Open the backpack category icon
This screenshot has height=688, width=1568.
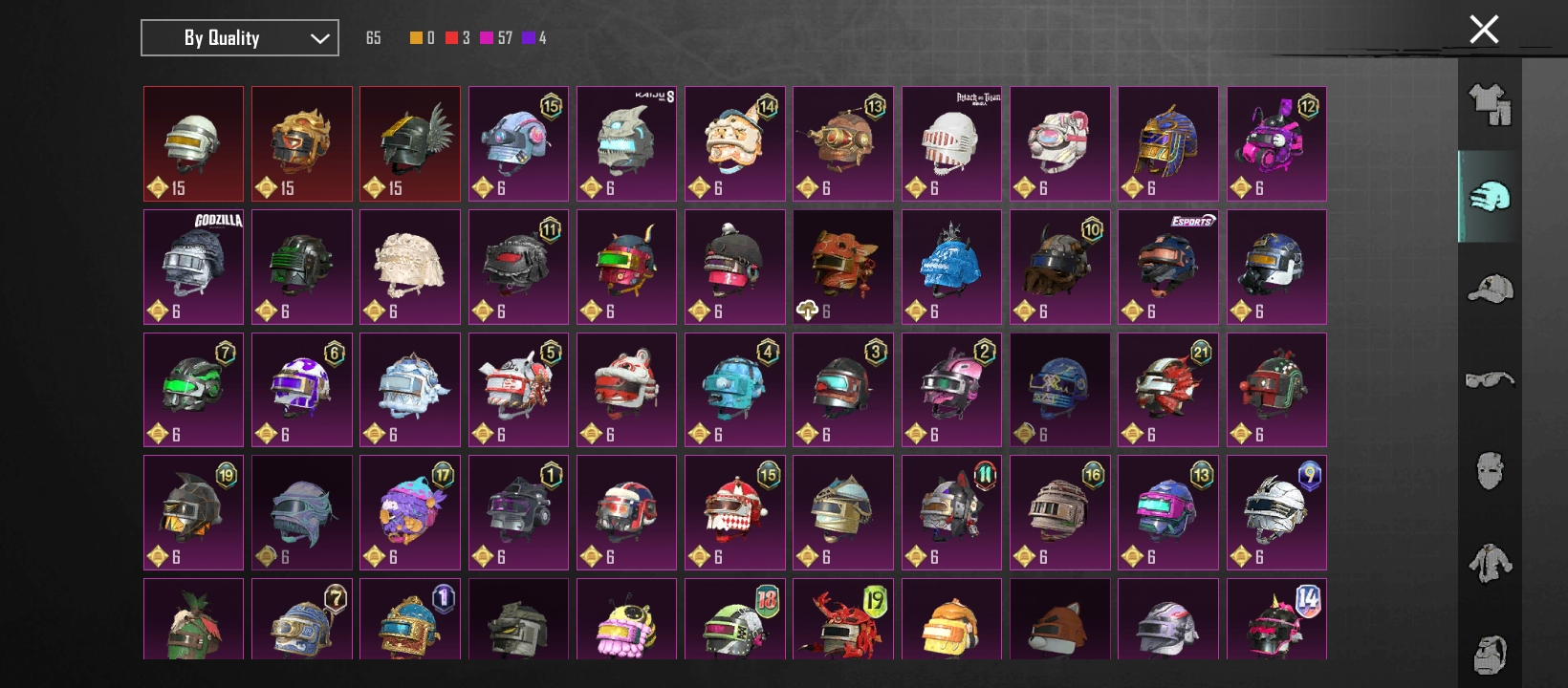(x=1490, y=654)
